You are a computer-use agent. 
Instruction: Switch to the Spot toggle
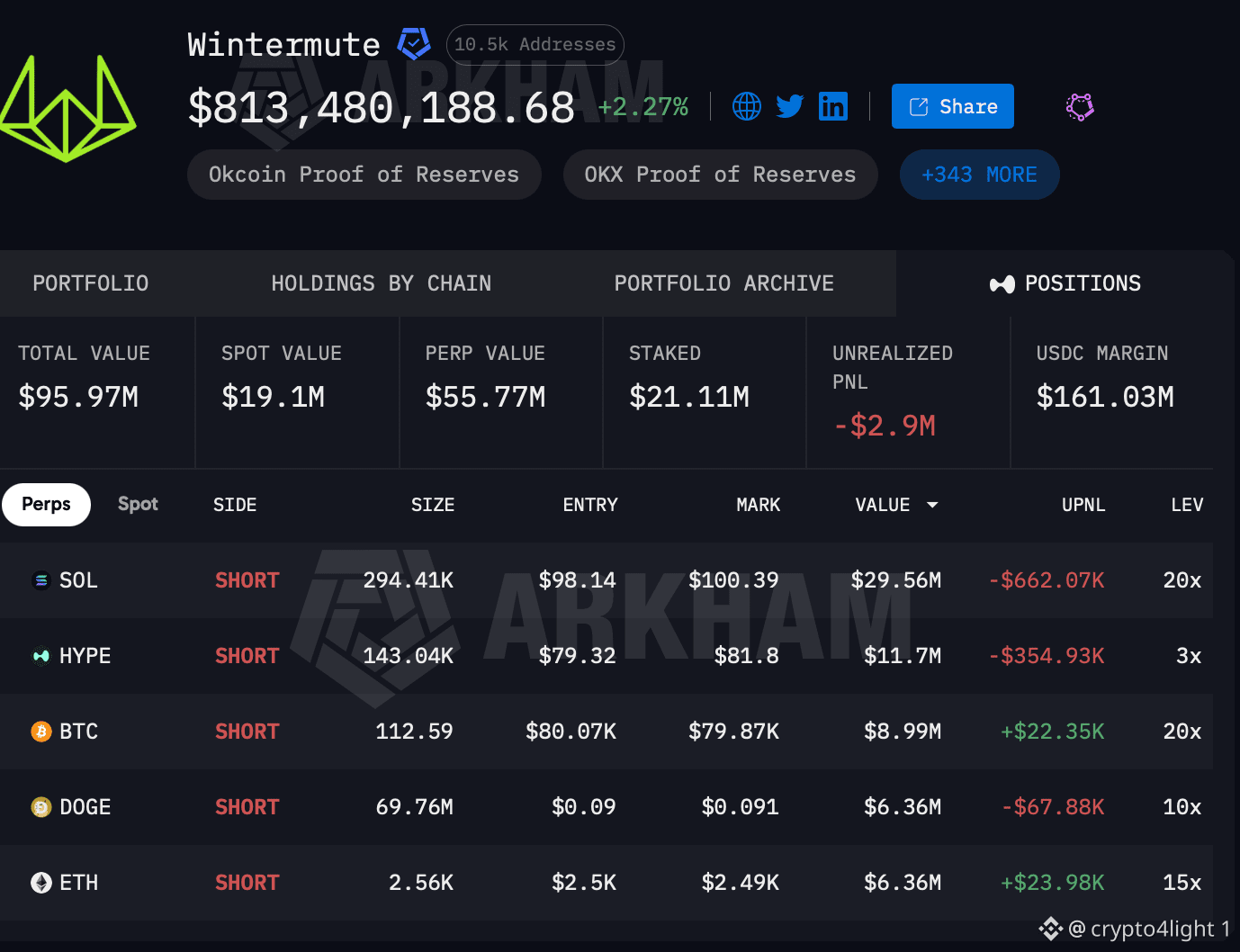coord(138,505)
